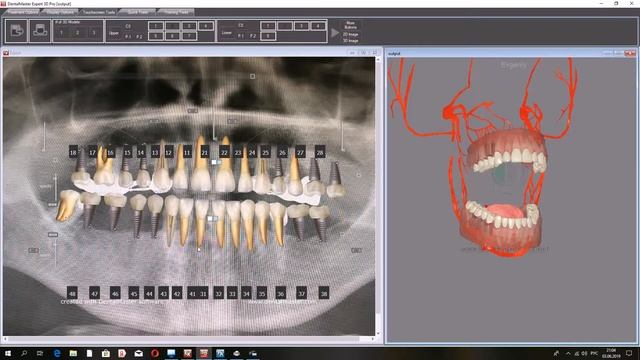Select tooth number 22 label
The width and height of the screenshot is (640, 360).
click(x=224, y=153)
